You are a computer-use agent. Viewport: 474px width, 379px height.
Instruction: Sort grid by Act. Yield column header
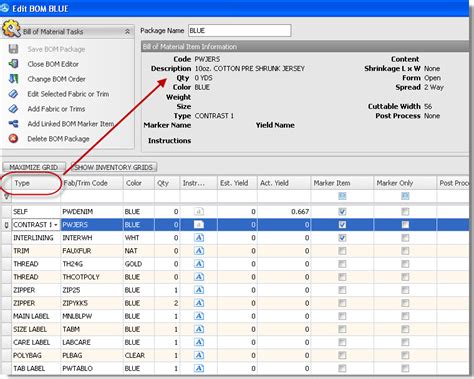[x=284, y=183]
